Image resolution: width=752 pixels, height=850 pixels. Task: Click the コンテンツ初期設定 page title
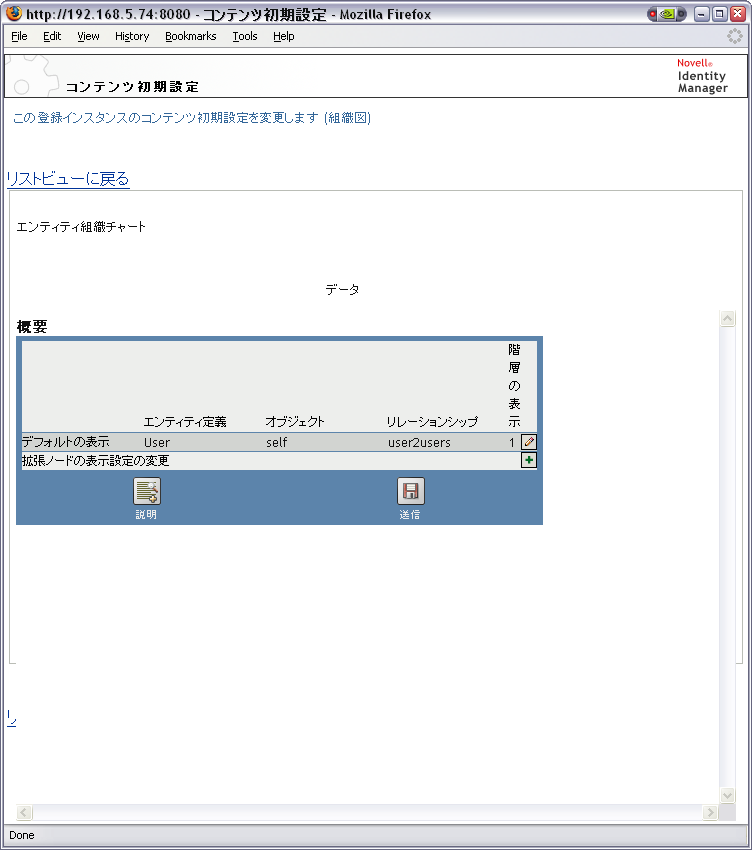click(x=132, y=87)
